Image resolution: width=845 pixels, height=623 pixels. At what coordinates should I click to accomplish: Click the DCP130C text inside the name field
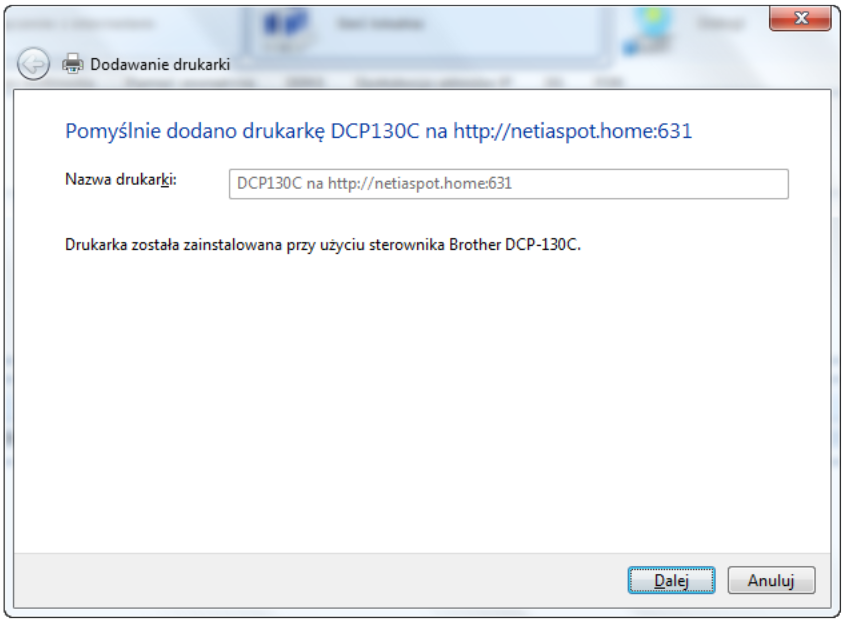(269, 184)
